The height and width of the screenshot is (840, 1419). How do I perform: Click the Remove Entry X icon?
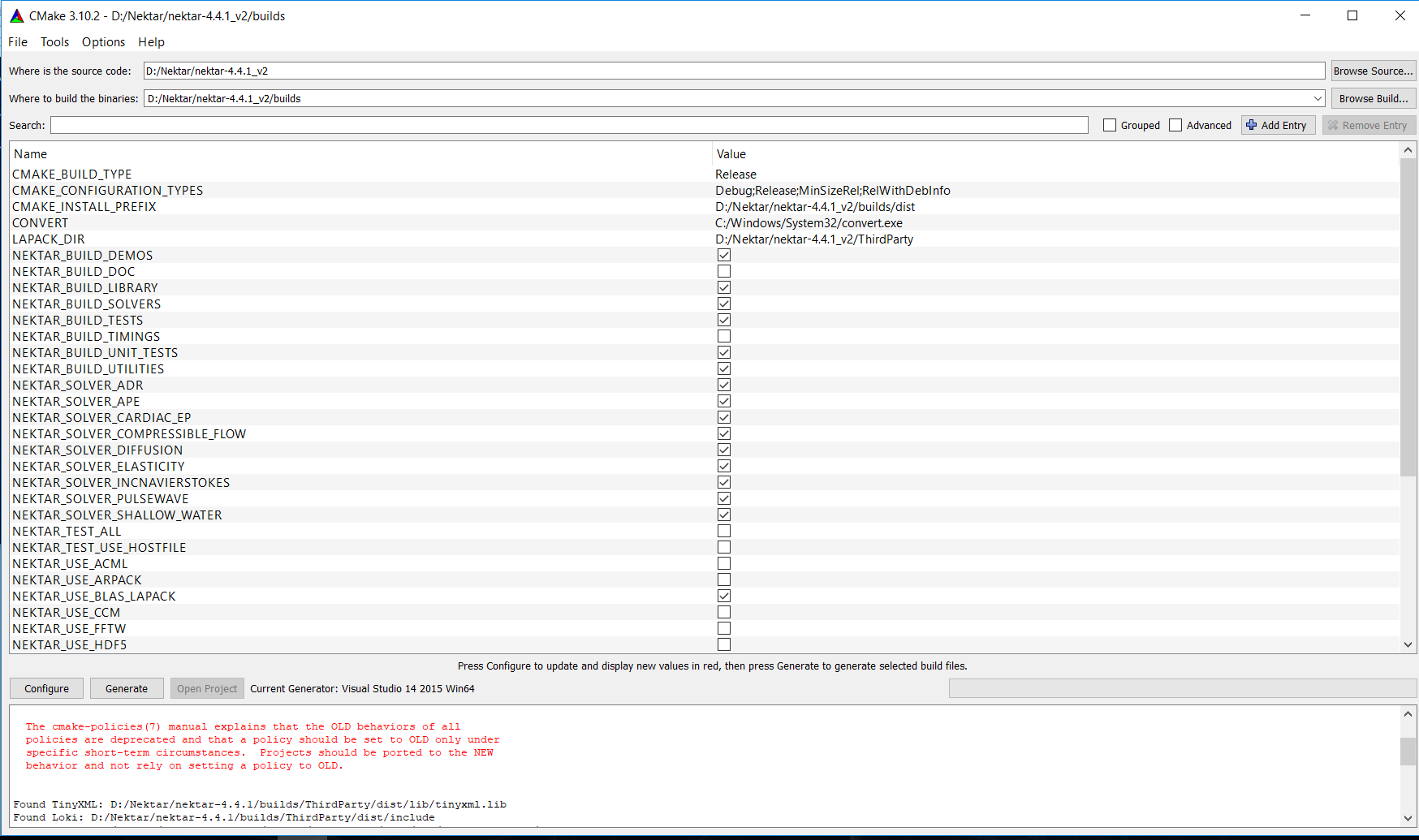click(1332, 125)
